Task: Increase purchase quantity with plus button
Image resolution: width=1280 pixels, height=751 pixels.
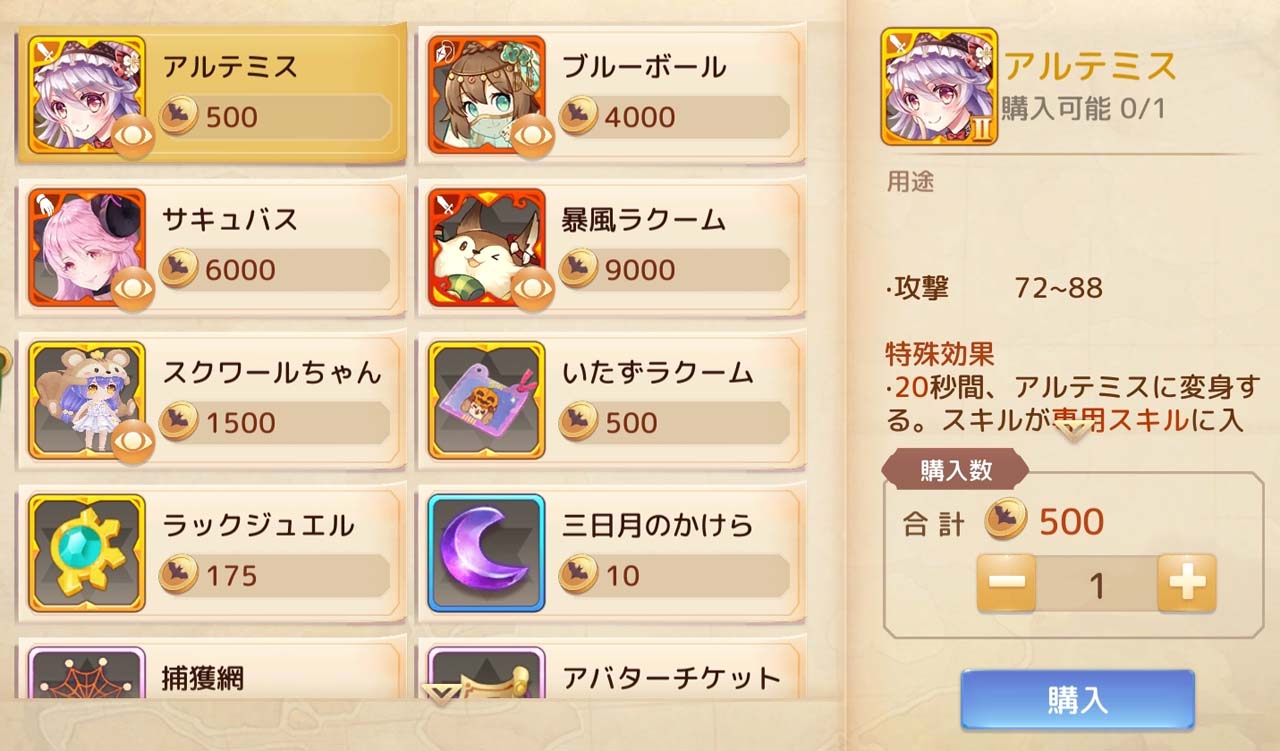Action: 1187,583
